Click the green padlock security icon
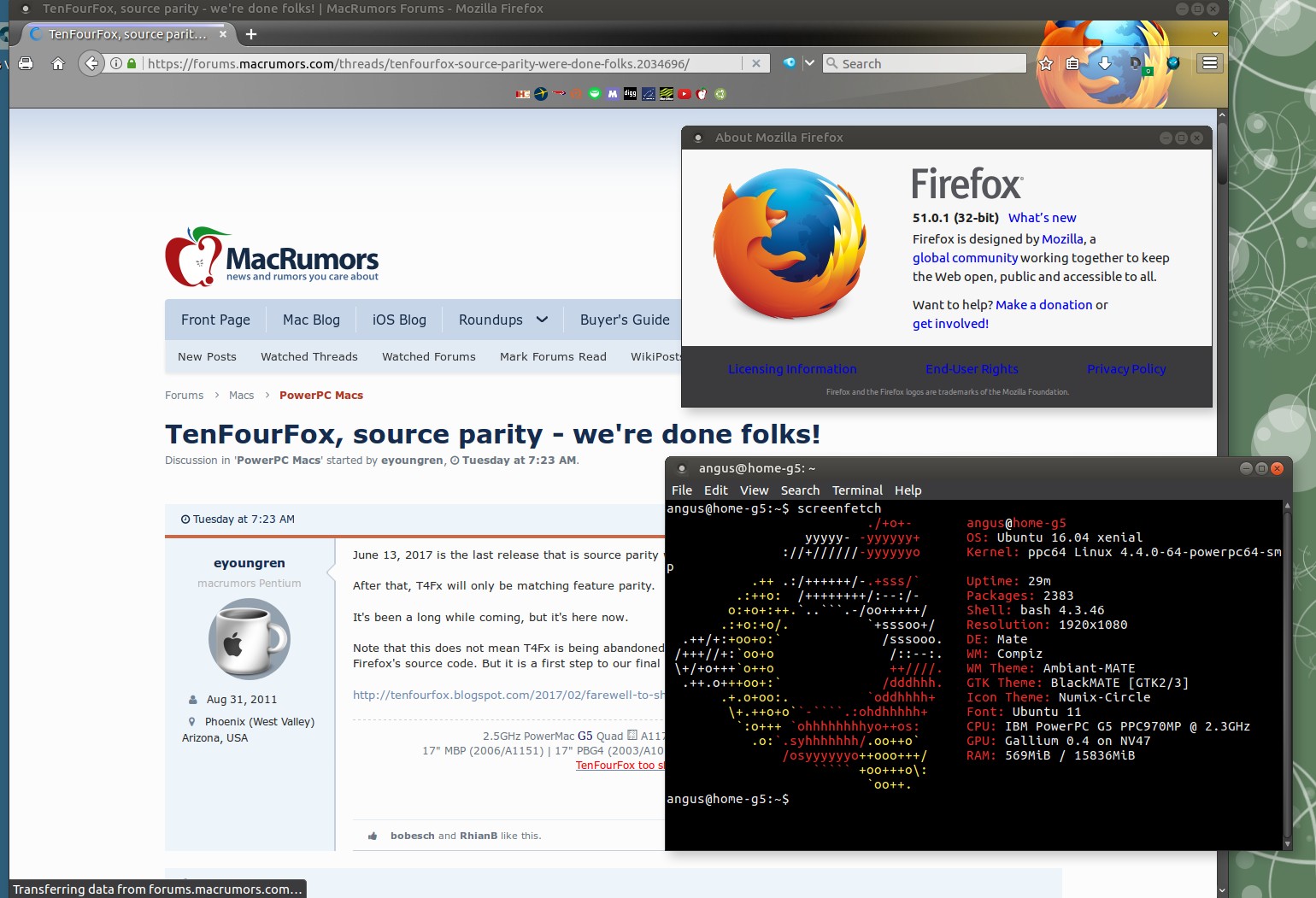The height and width of the screenshot is (898, 1316). coord(132,63)
